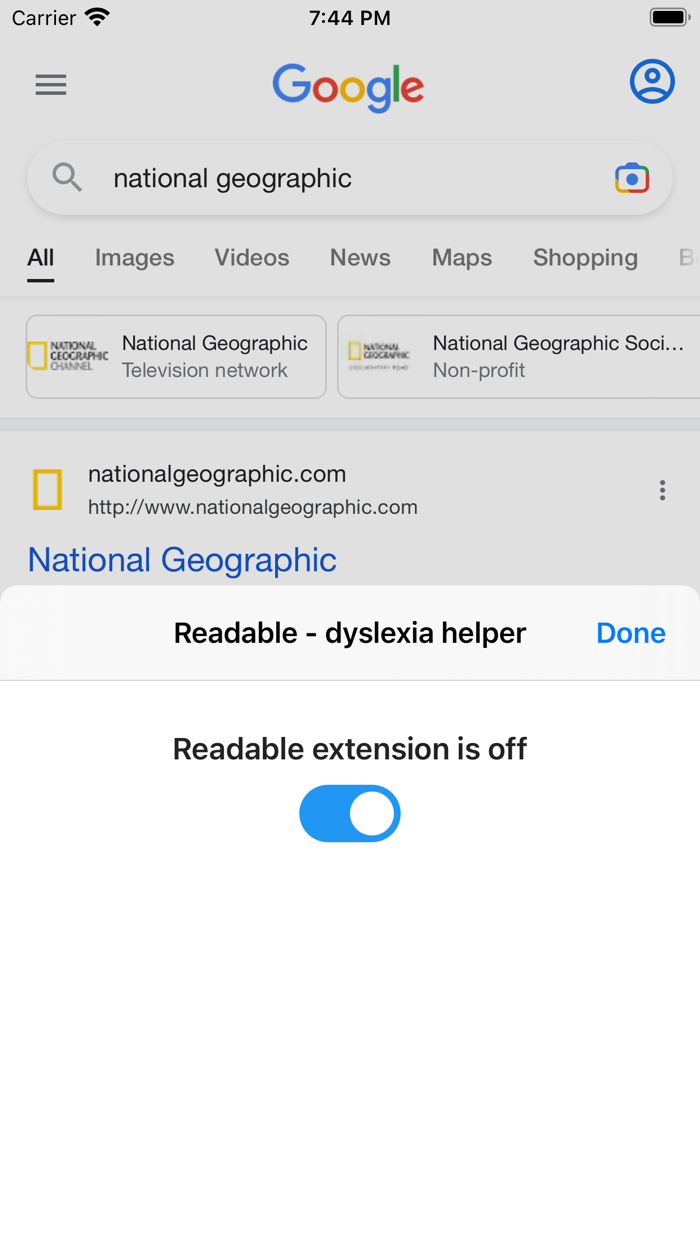Open the National Geographic search result link
Screen dimensions: 700x1244
181,560
